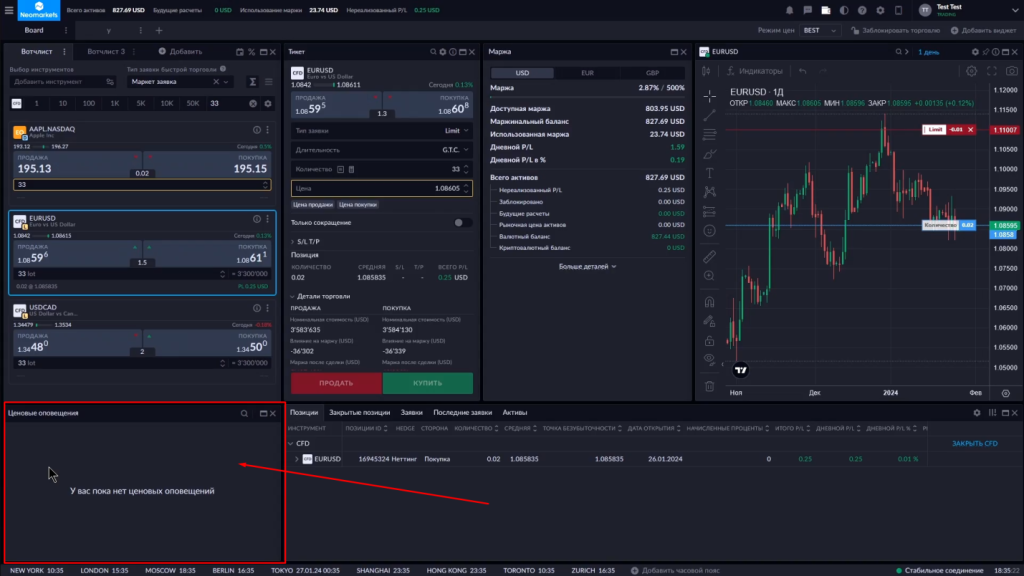The height and width of the screenshot is (576, 1024).
Task: Expand Больше деталей in the margin panel
Action: click(x=587, y=266)
